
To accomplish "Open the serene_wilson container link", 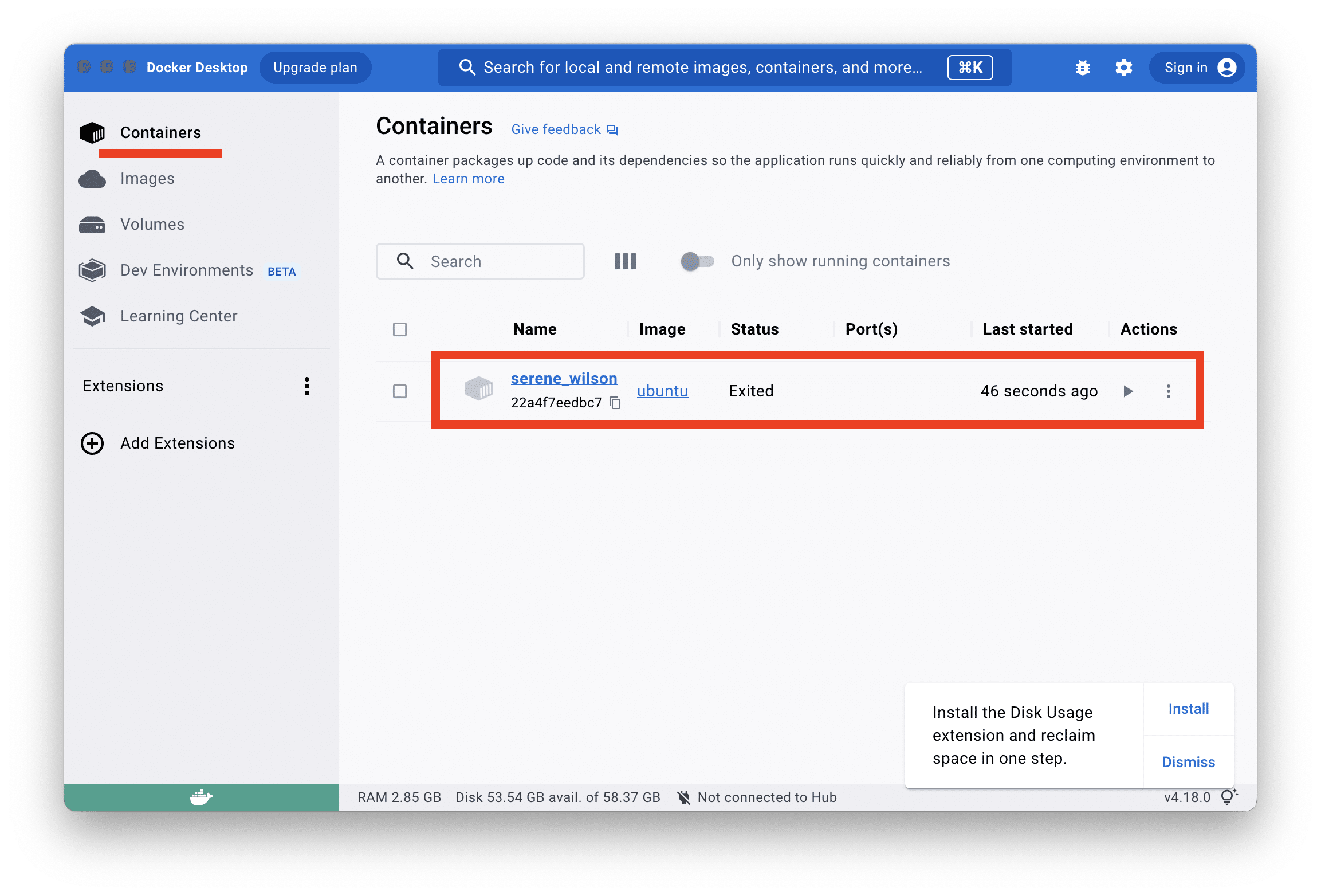I will (564, 379).
